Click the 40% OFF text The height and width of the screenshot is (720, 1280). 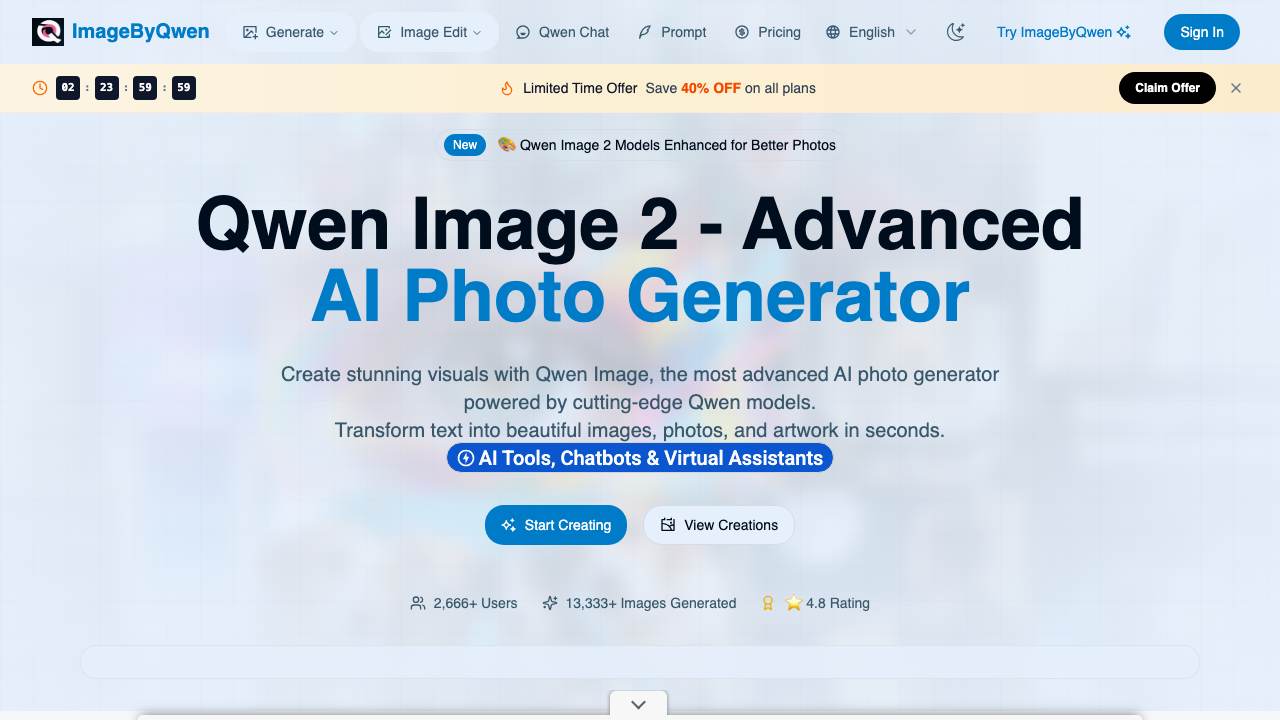pyautogui.click(x=711, y=88)
